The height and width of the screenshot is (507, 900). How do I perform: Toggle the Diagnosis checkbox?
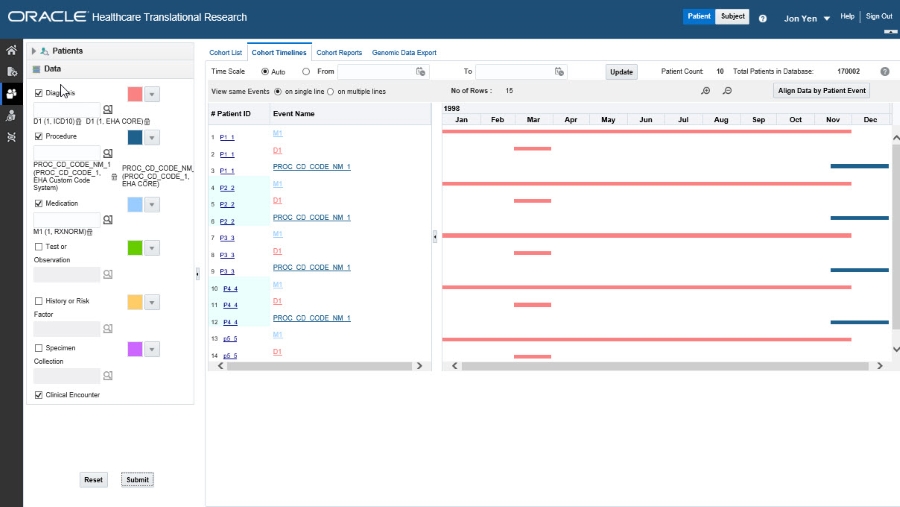[38, 92]
